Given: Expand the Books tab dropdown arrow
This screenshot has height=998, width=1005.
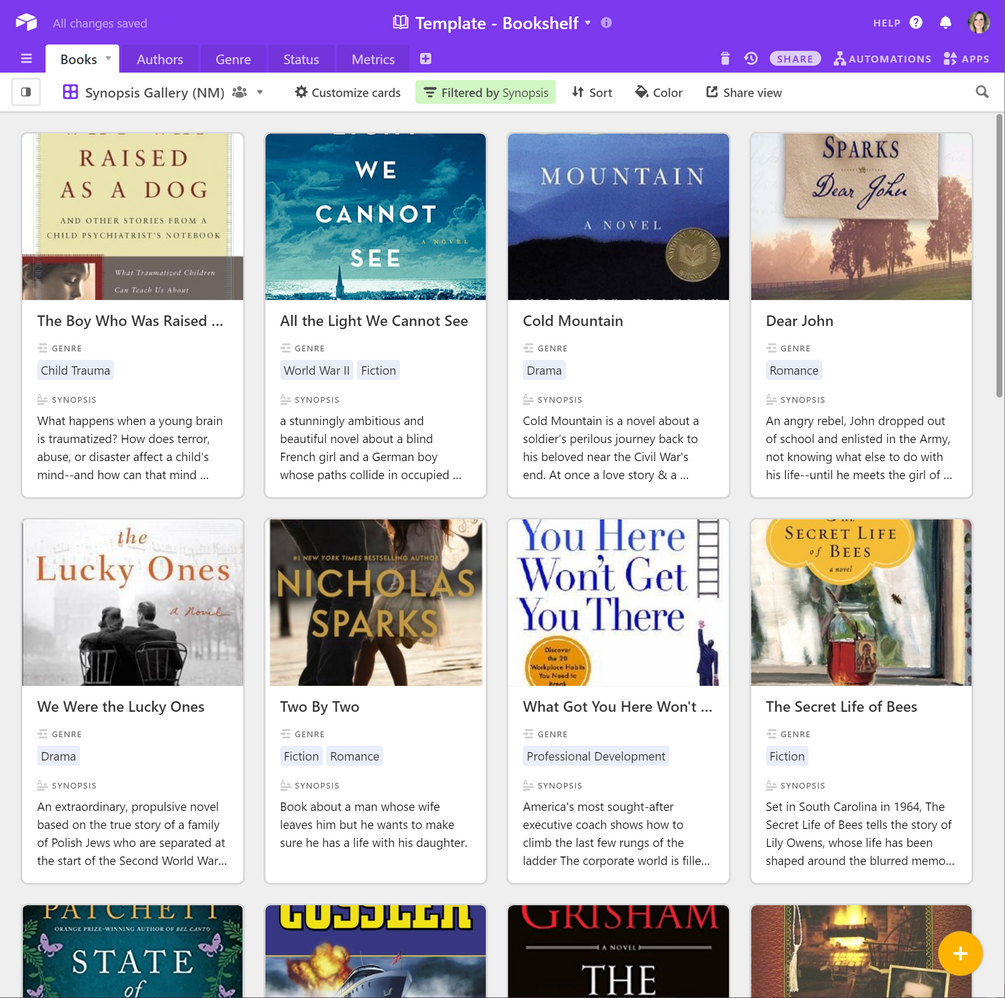Looking at the screenshot, I should tap(108, 58).
